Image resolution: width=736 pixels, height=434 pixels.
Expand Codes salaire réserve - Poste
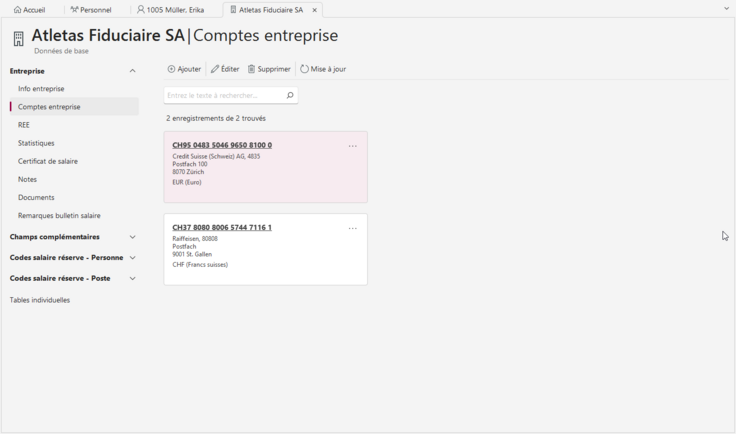click(133, 279)
